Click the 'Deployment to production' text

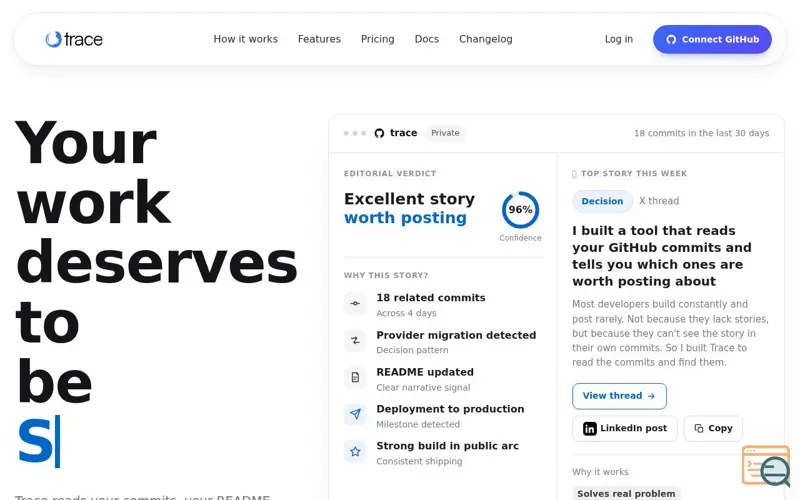point(450,409)
